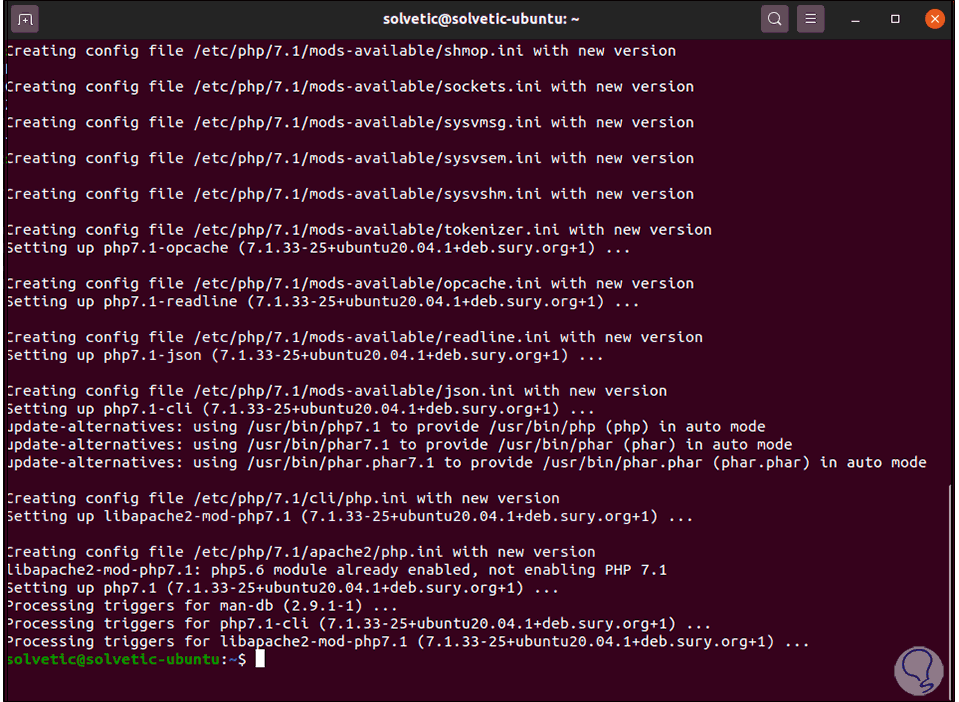The width and height of the screenshot is (959, 702).
Task: Close the terminal window
Action: [934, 19]
